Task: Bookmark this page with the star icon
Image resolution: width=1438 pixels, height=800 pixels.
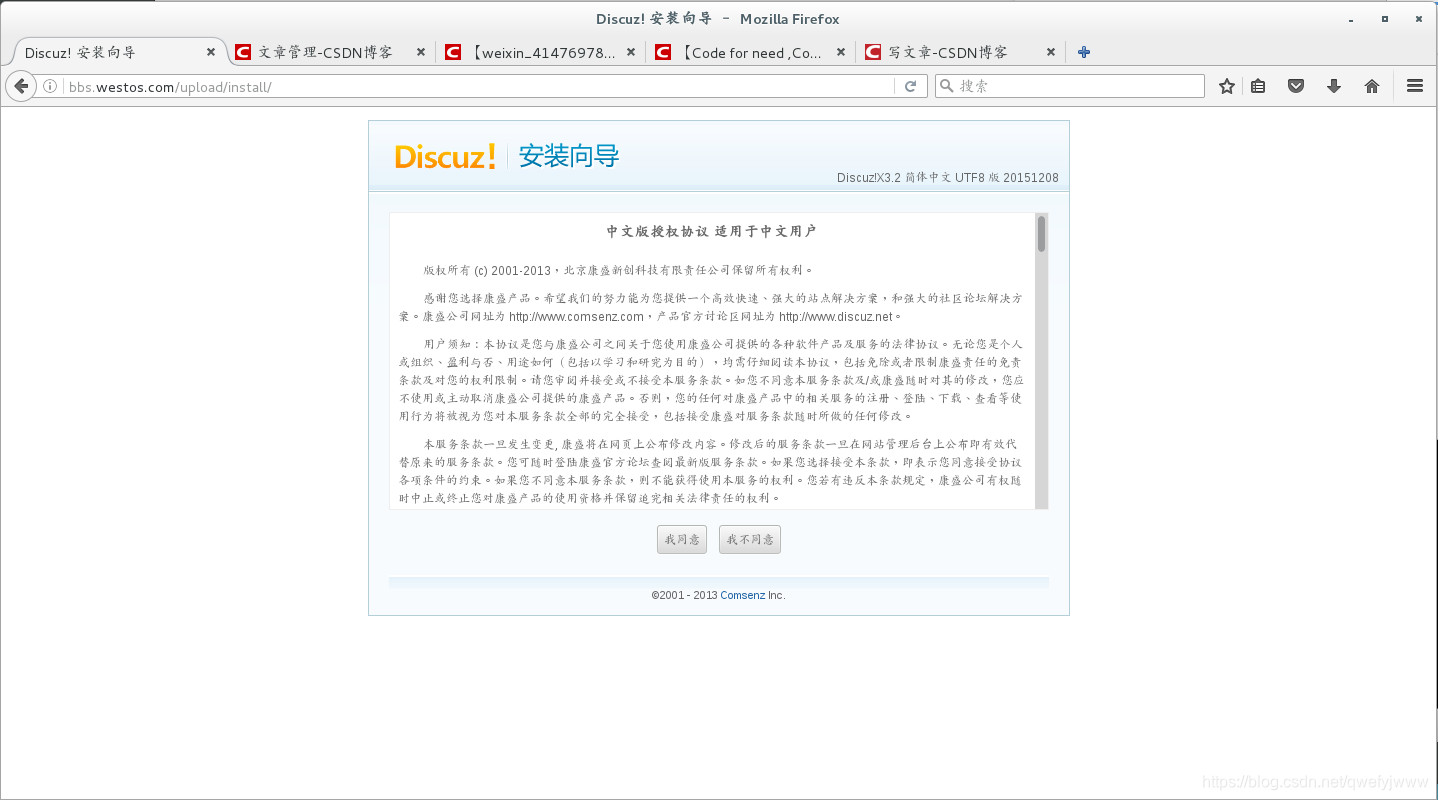Action: [1227, 86]
